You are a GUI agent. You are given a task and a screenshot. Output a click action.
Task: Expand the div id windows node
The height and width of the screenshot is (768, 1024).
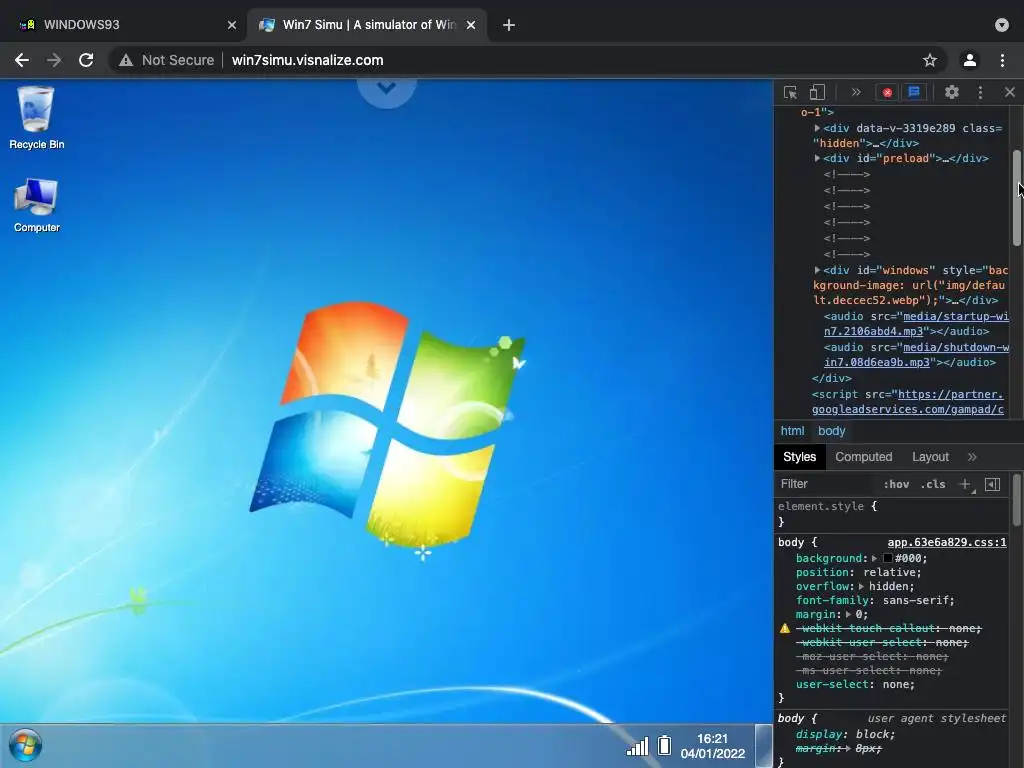click(x=817, y=270)
